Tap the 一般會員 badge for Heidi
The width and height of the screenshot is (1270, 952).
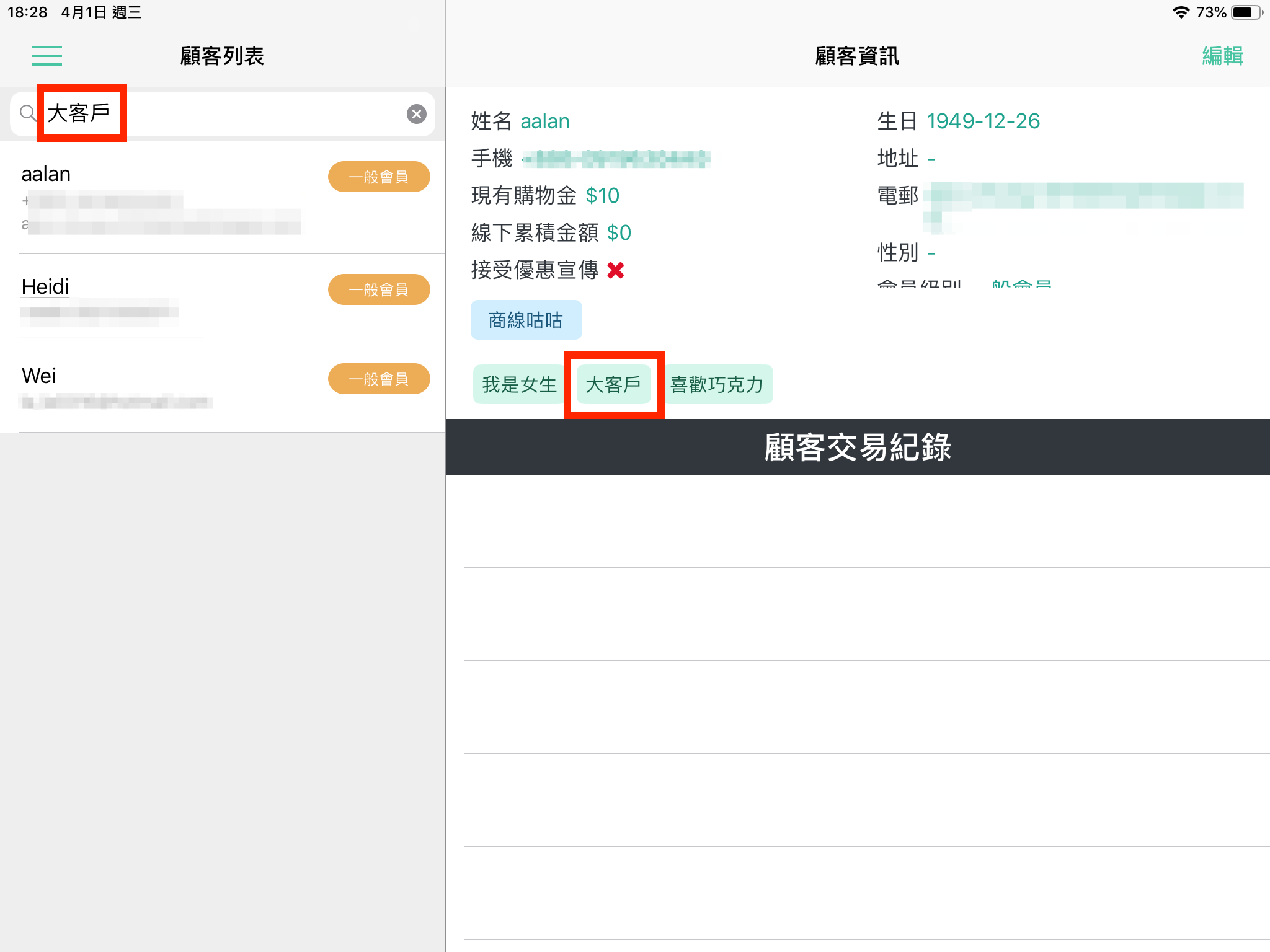pyautogui.click(x=379, y=289)
